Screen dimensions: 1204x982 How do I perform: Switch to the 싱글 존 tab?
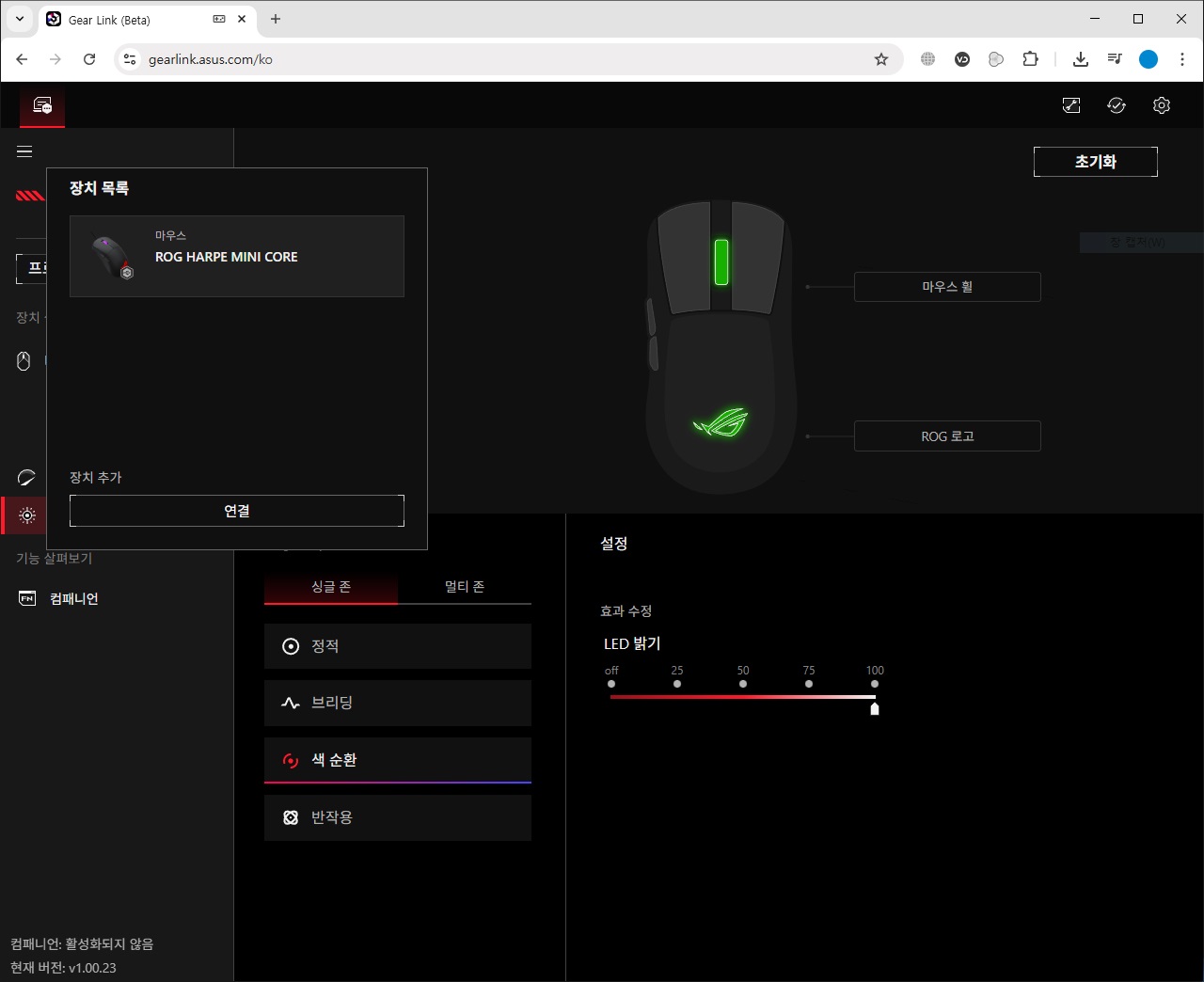pos(331,587)
